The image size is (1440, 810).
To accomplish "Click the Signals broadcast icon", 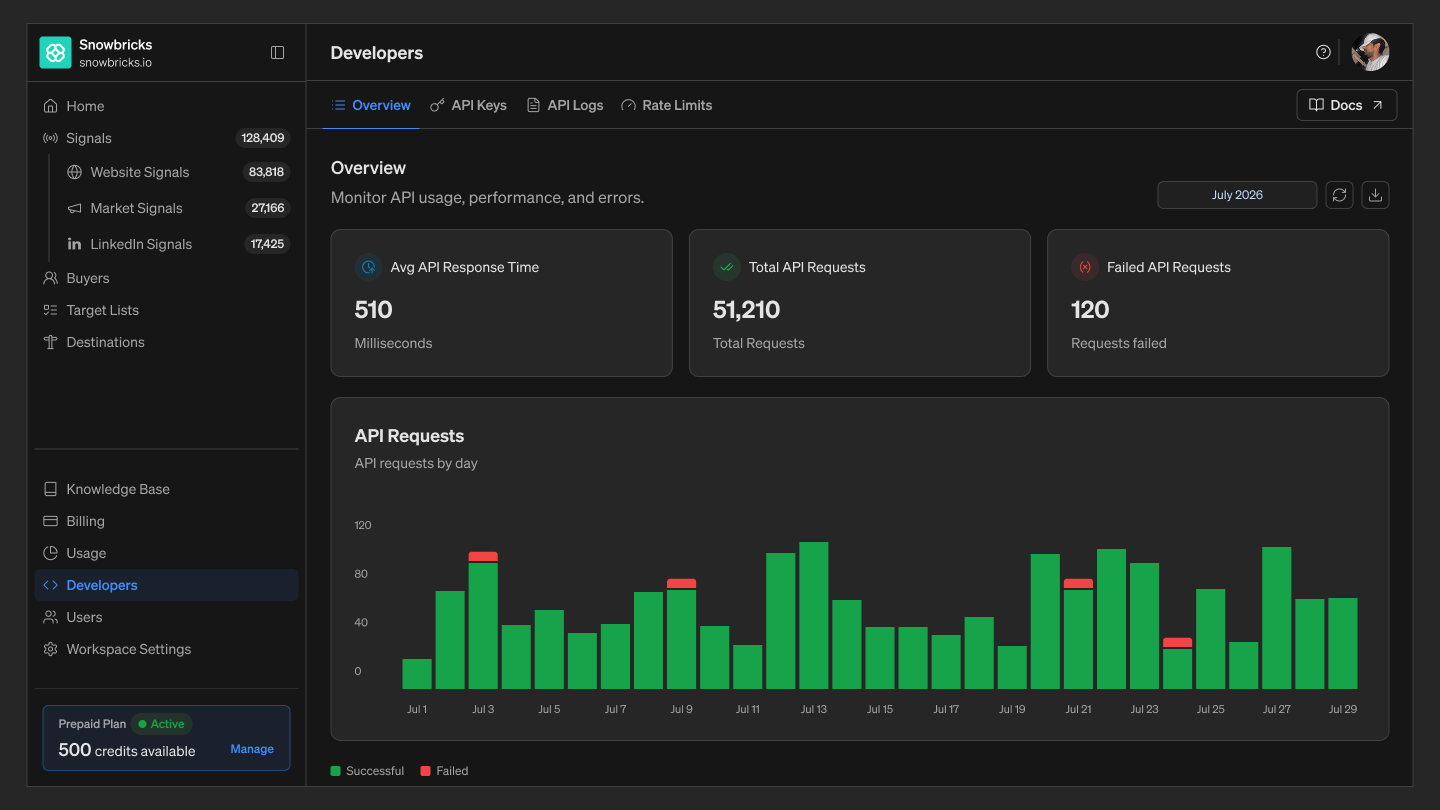I will [x=51, y=138].
